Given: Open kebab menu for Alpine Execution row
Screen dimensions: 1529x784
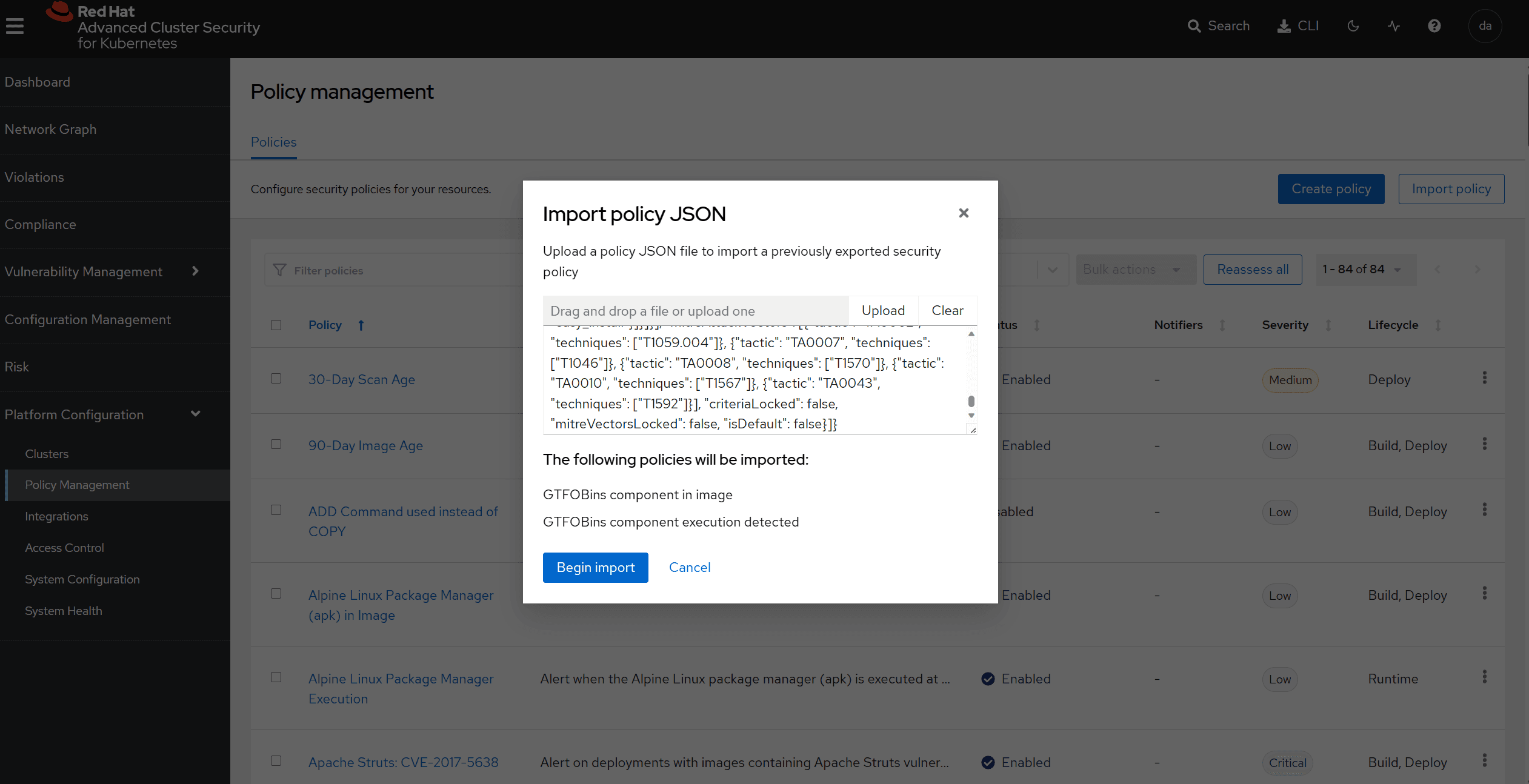Looking at the screenshot, I should pos(1484,677).
